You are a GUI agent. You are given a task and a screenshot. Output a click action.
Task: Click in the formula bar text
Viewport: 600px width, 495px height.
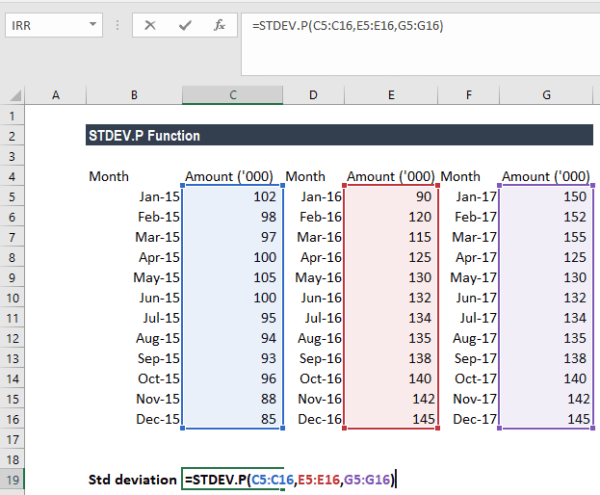click(347, 26)
